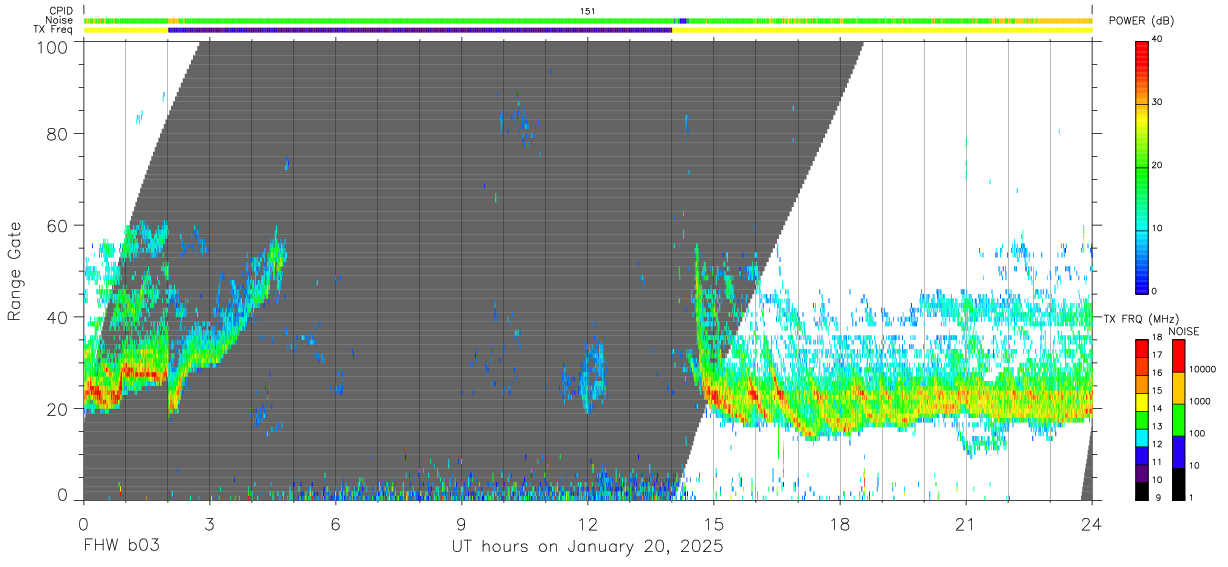The width and height of the screenshot is (1228, 567).
Task: Click the 12 hour tick on time axis
Action: tap(588, 523)
